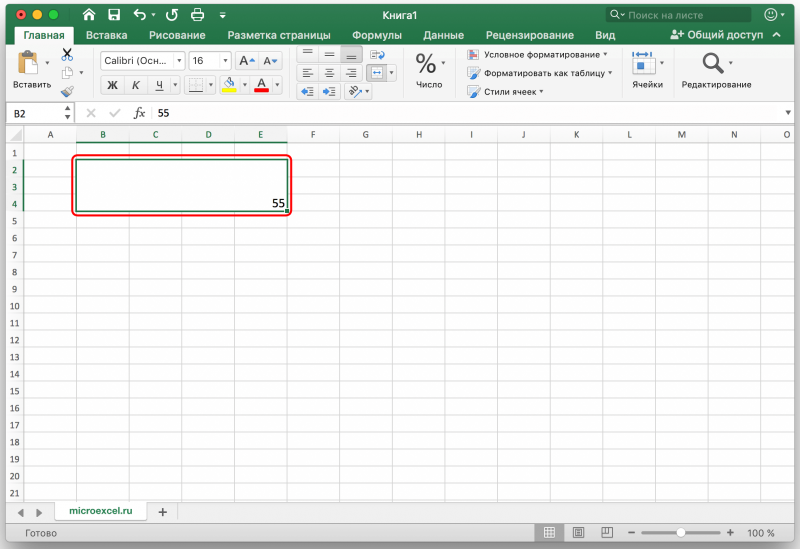The width and height of the screenshot is (800, 549).
Task: Expand the formula bar
Action: click(x=788, y=113)
